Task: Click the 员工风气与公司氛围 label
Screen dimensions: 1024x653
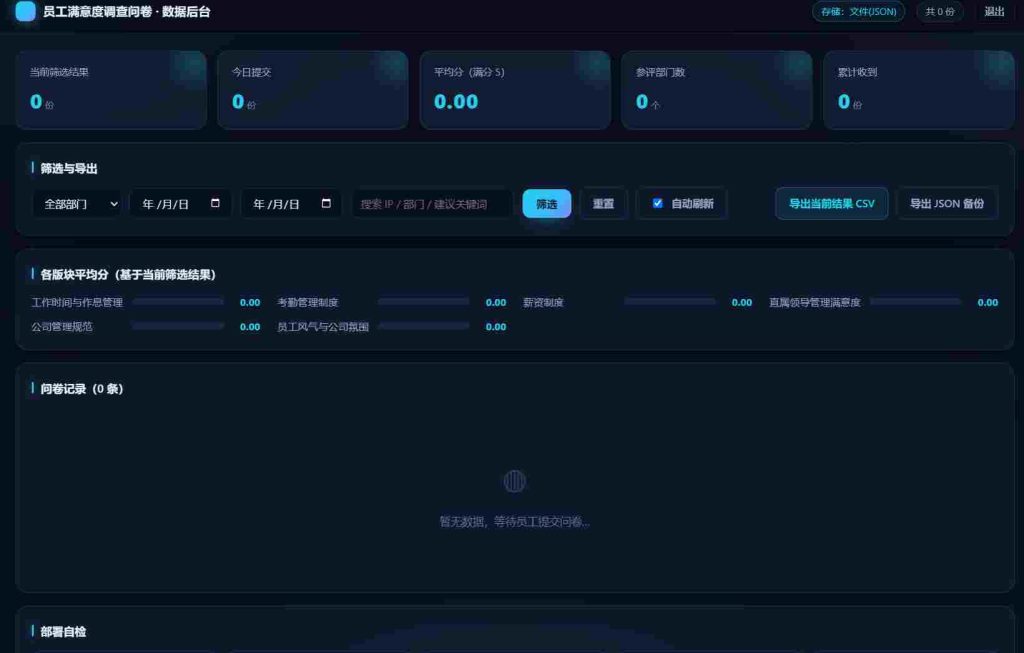Action: 323,326
